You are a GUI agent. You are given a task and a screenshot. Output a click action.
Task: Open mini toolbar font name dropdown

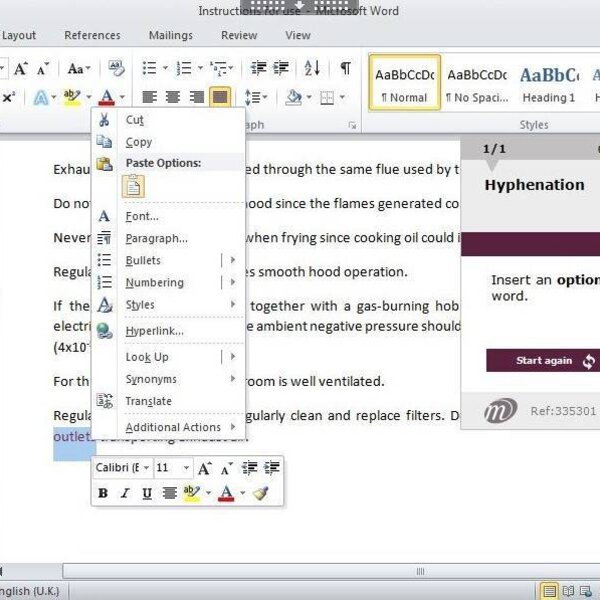pos(146,468)
